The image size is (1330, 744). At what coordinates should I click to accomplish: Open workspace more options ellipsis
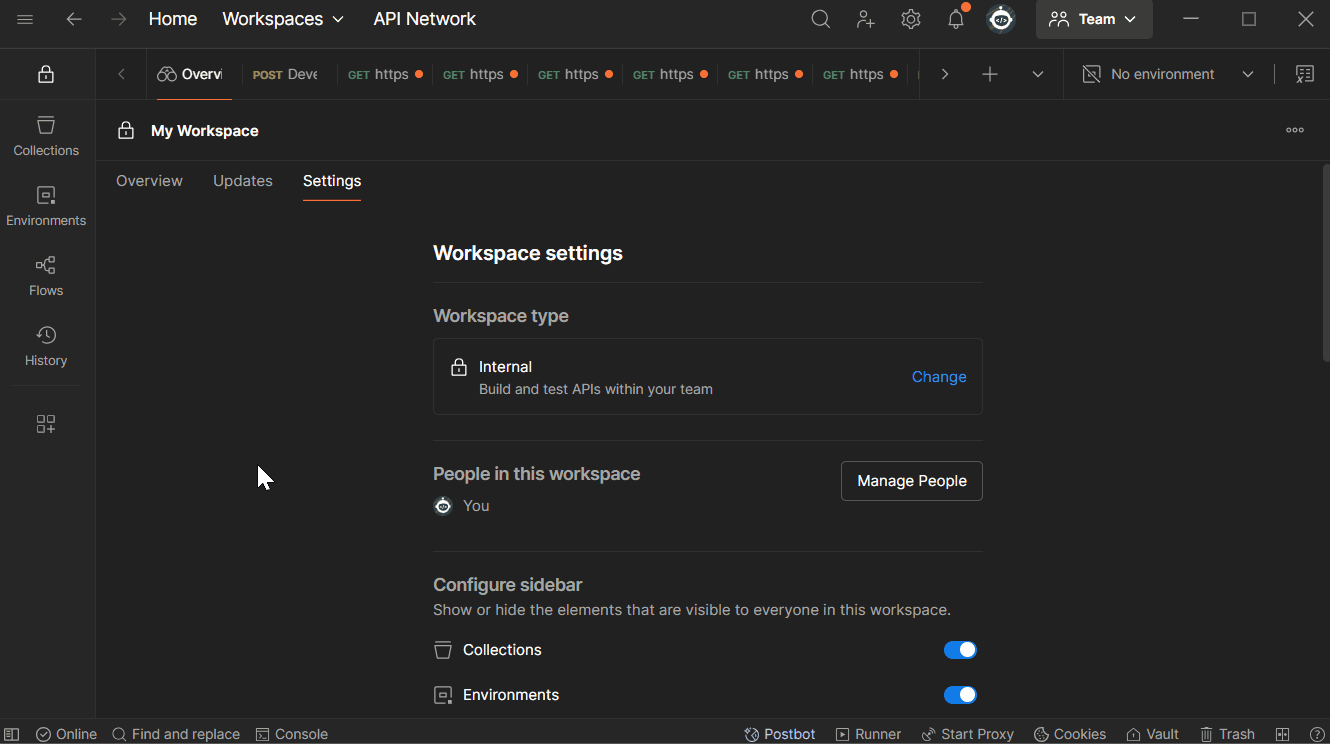(1295, 130)
